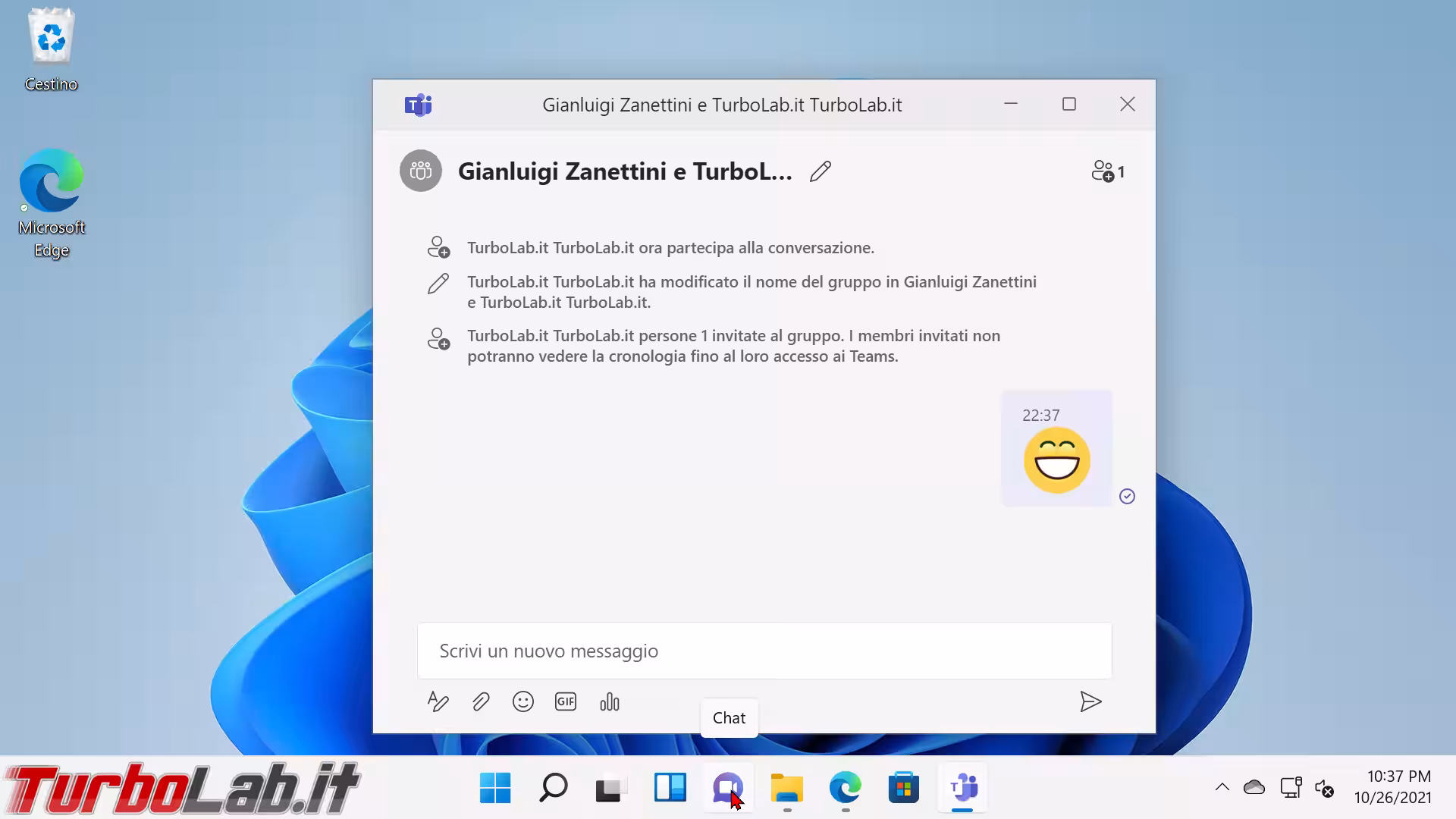The width and height of the screenshot is (1456, 819).
Task: Edit the group name via pencil icon
Action: [820, 171]
